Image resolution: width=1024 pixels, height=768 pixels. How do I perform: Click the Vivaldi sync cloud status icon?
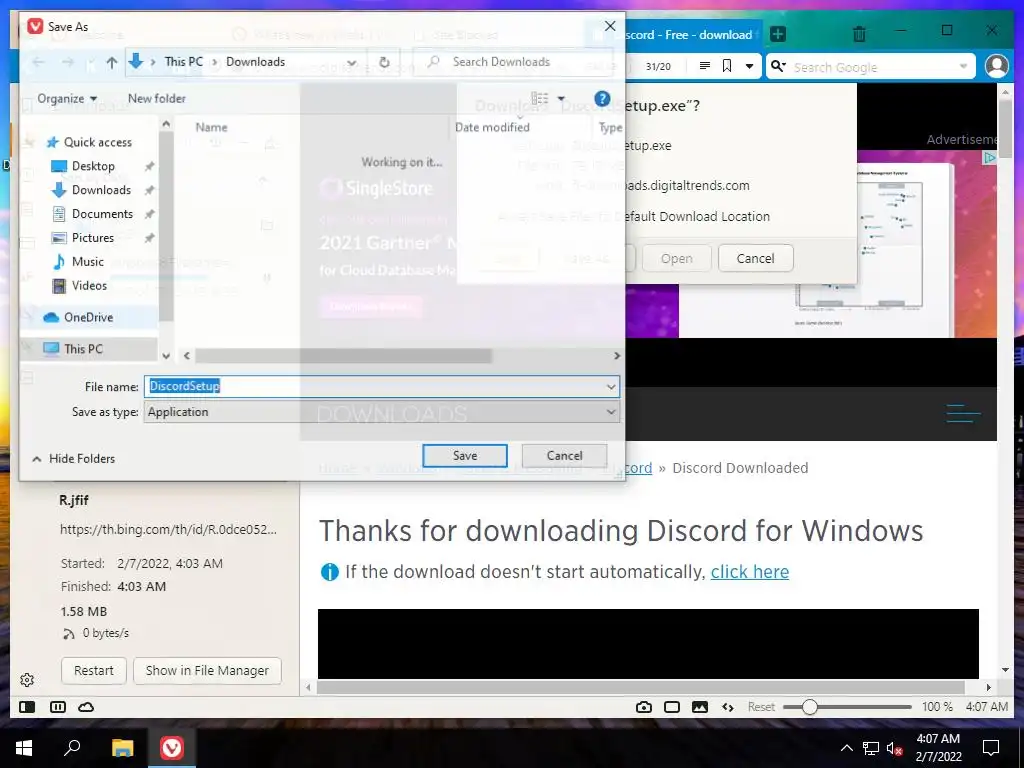(86, 707)
